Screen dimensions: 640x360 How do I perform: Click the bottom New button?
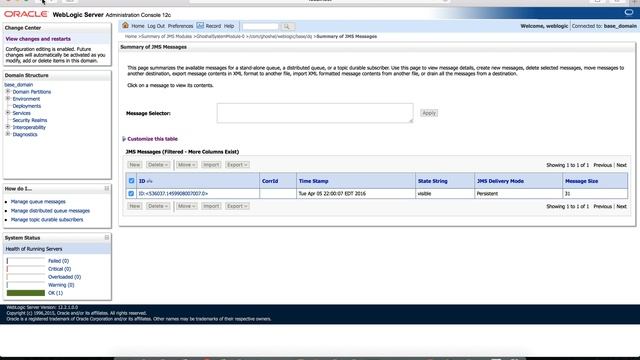click(x=135, y=206)
